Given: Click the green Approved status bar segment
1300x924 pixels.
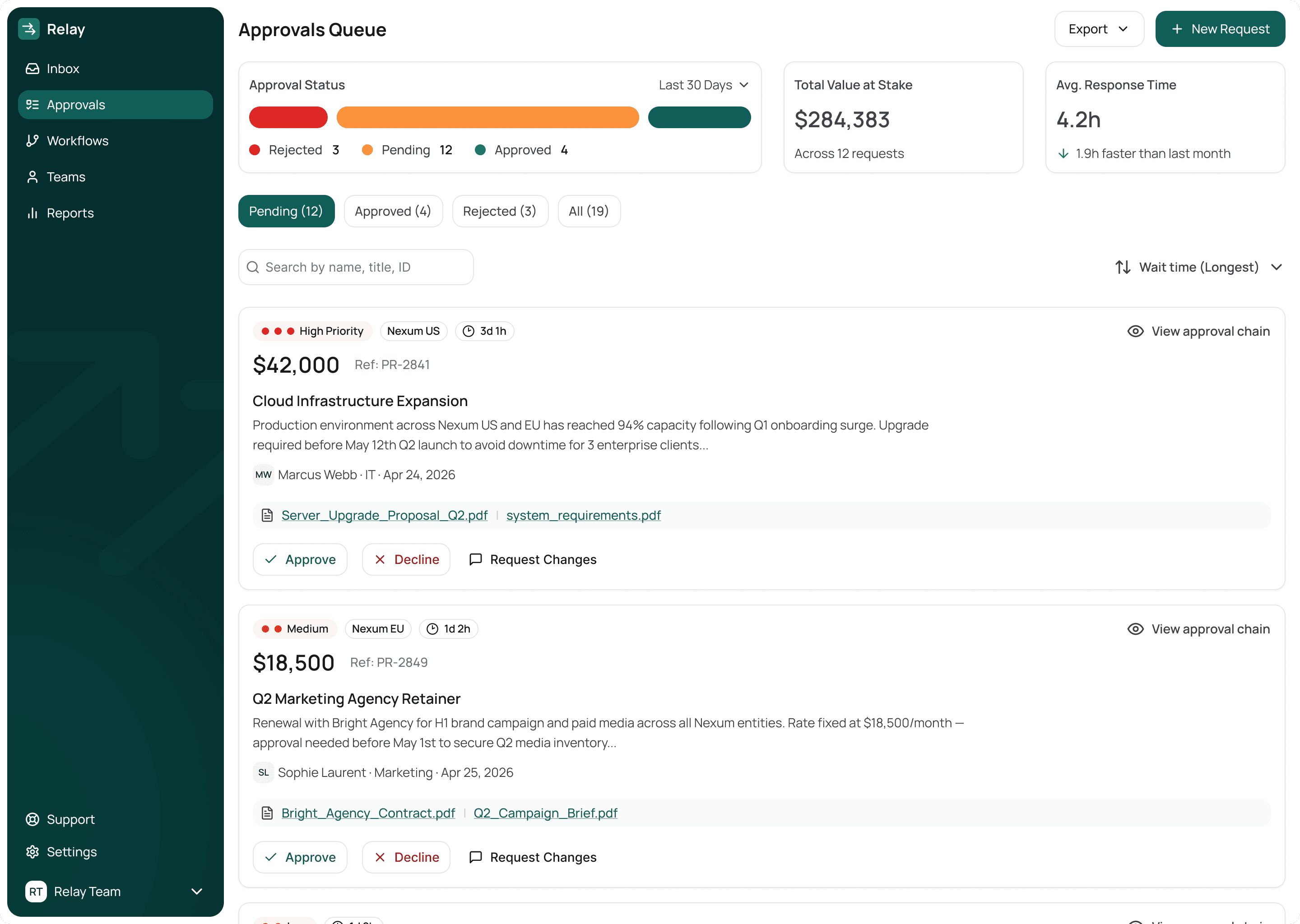Looking at the screenshot, I should coord(699,117).
